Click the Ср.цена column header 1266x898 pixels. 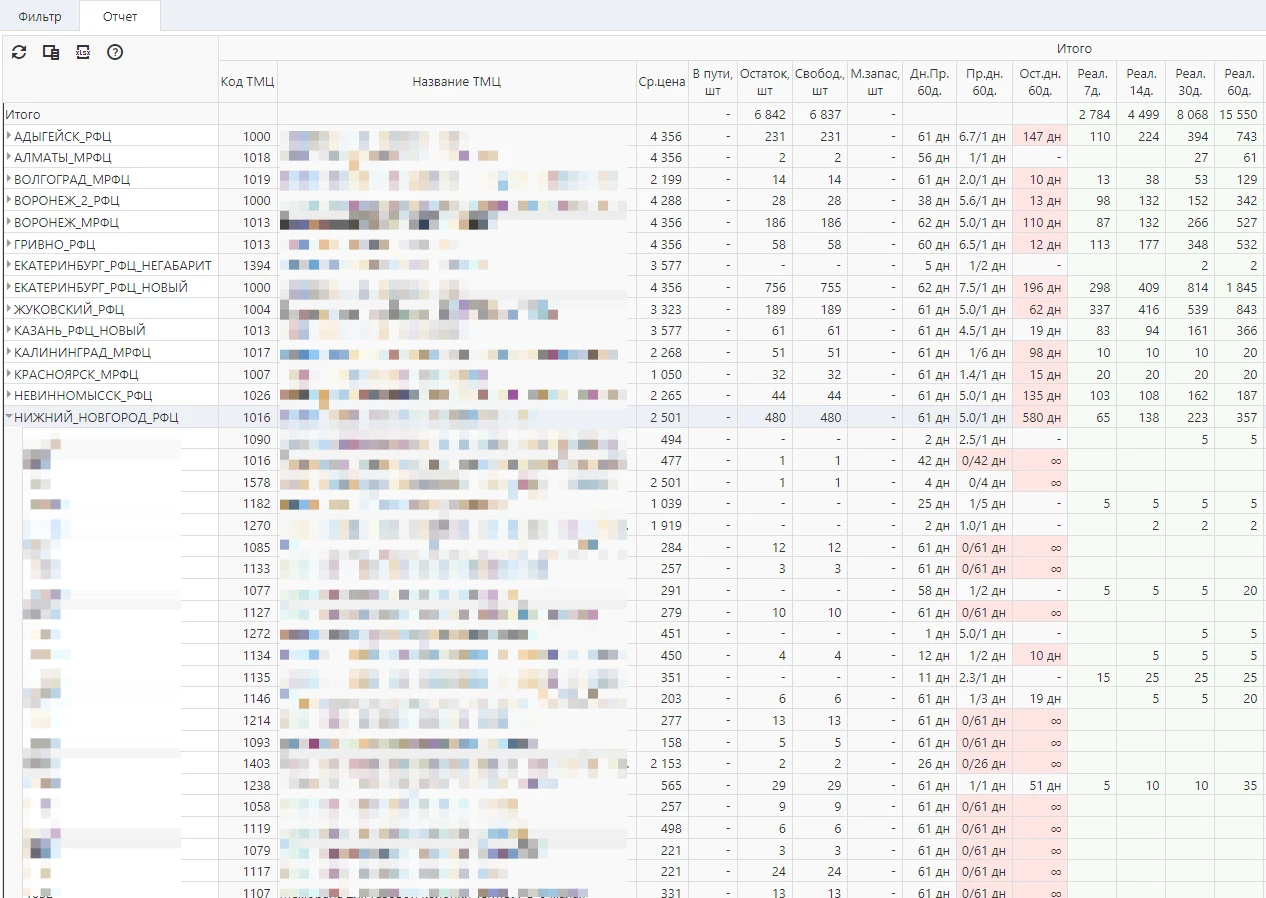point(661,82)
